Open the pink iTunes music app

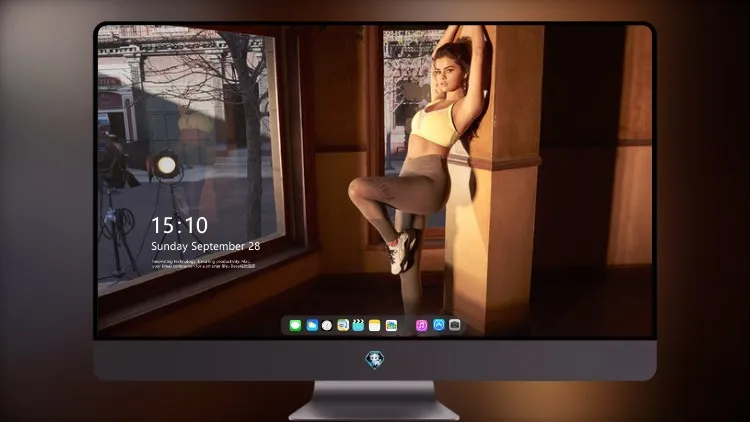point(421,326)
